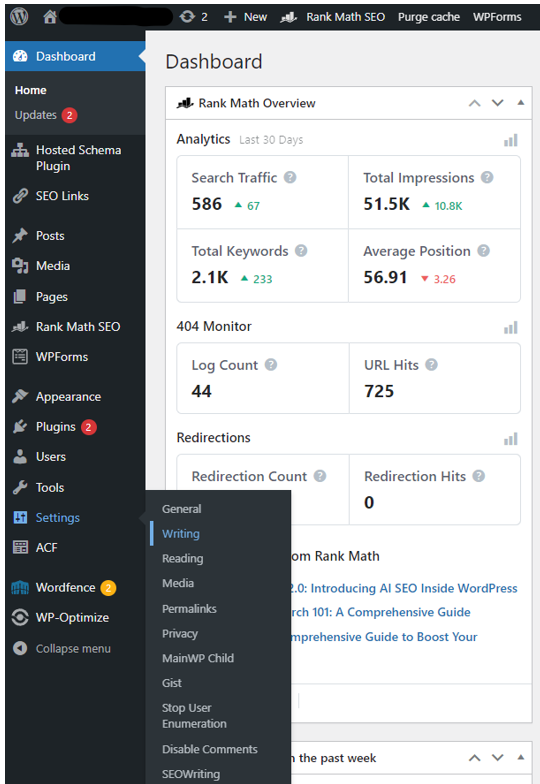The height and width of the screenshot is (784, 540).
Task: Open Comprehensive Guide to Boost Your link
Action: tap(384, 637)
